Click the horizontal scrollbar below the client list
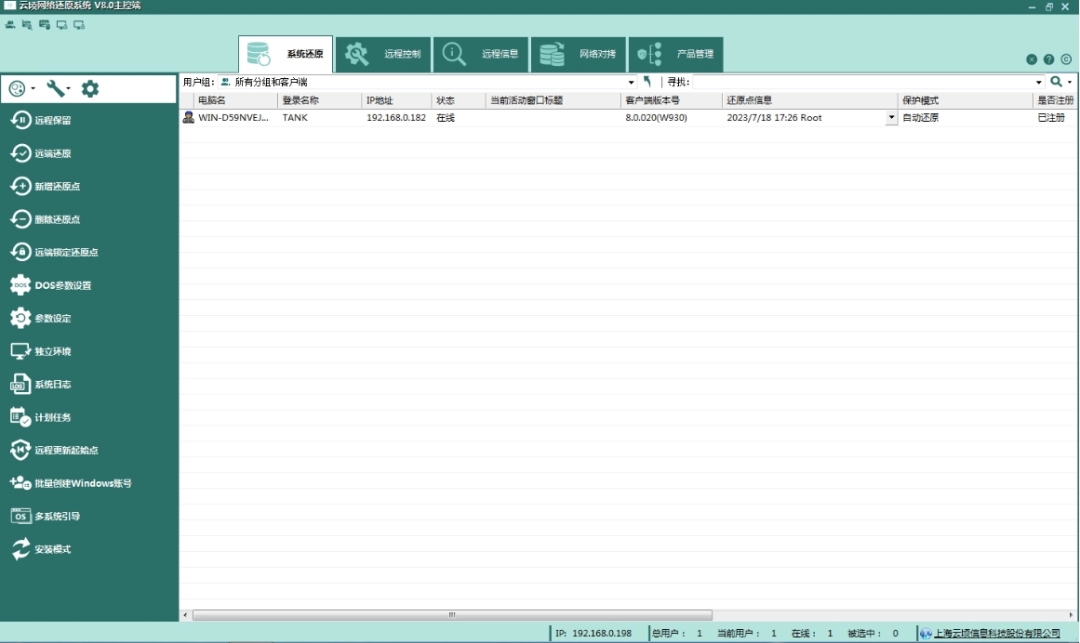Image resolution: width=1080 pixels, height=643 pixels. click(x=452, y=615)
